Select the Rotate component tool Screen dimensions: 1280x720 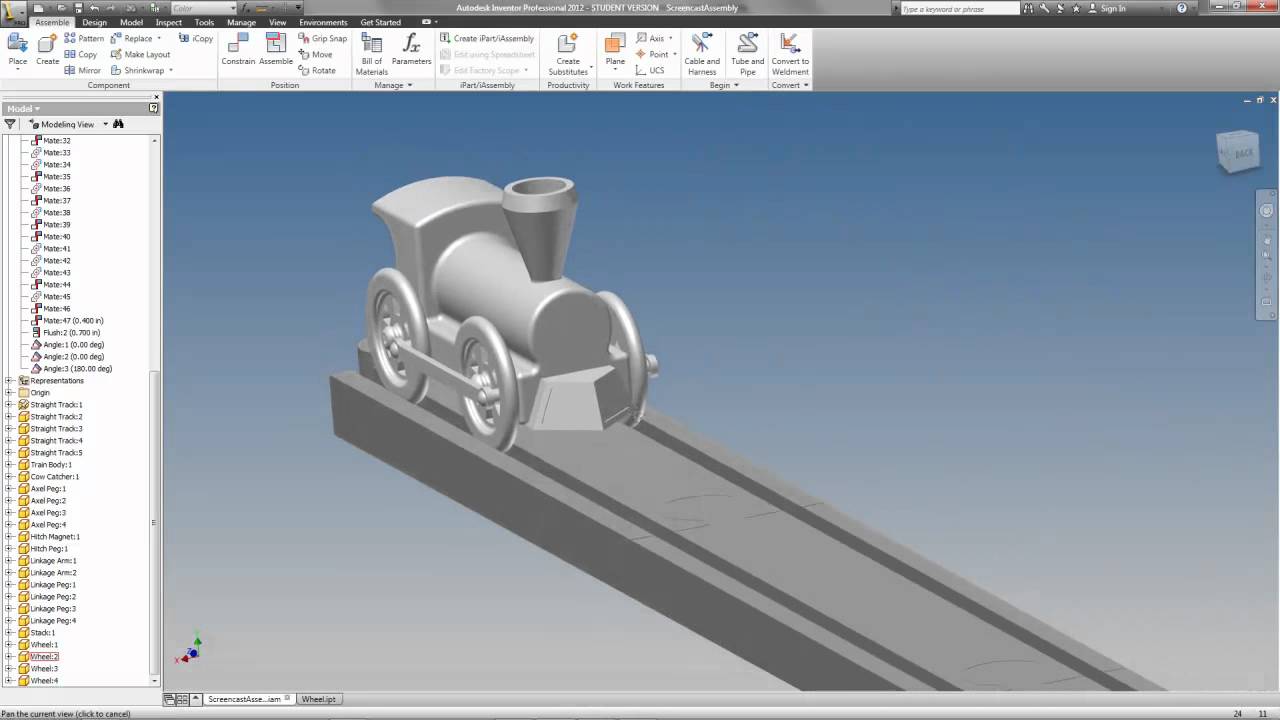317,70
